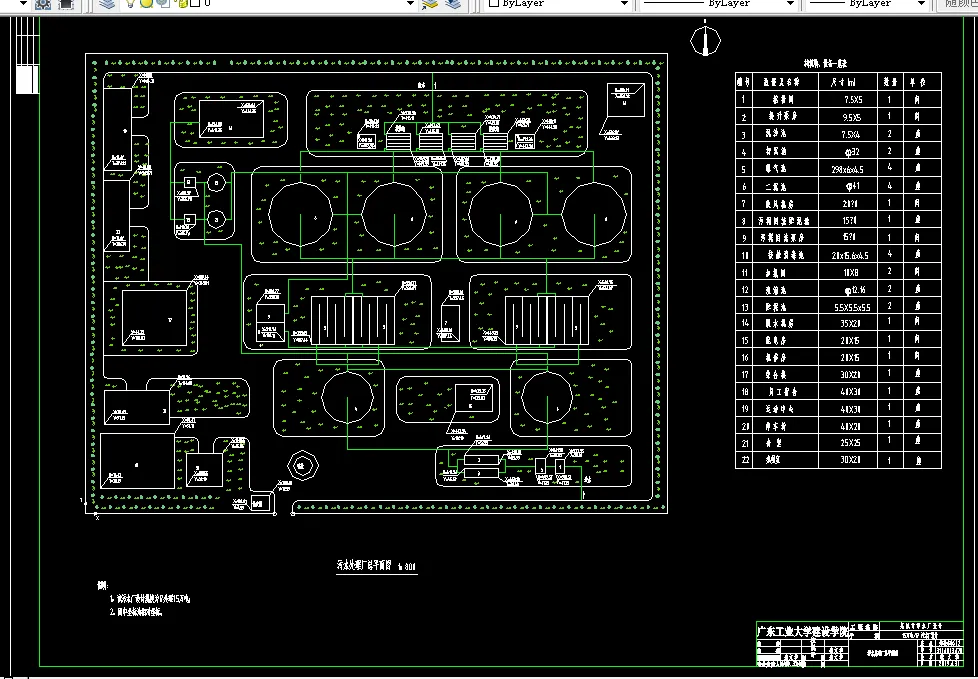Select the size cell in table row 5
Image resolution: width=978 pixels, height=679 pixels.
coord(848,169)
